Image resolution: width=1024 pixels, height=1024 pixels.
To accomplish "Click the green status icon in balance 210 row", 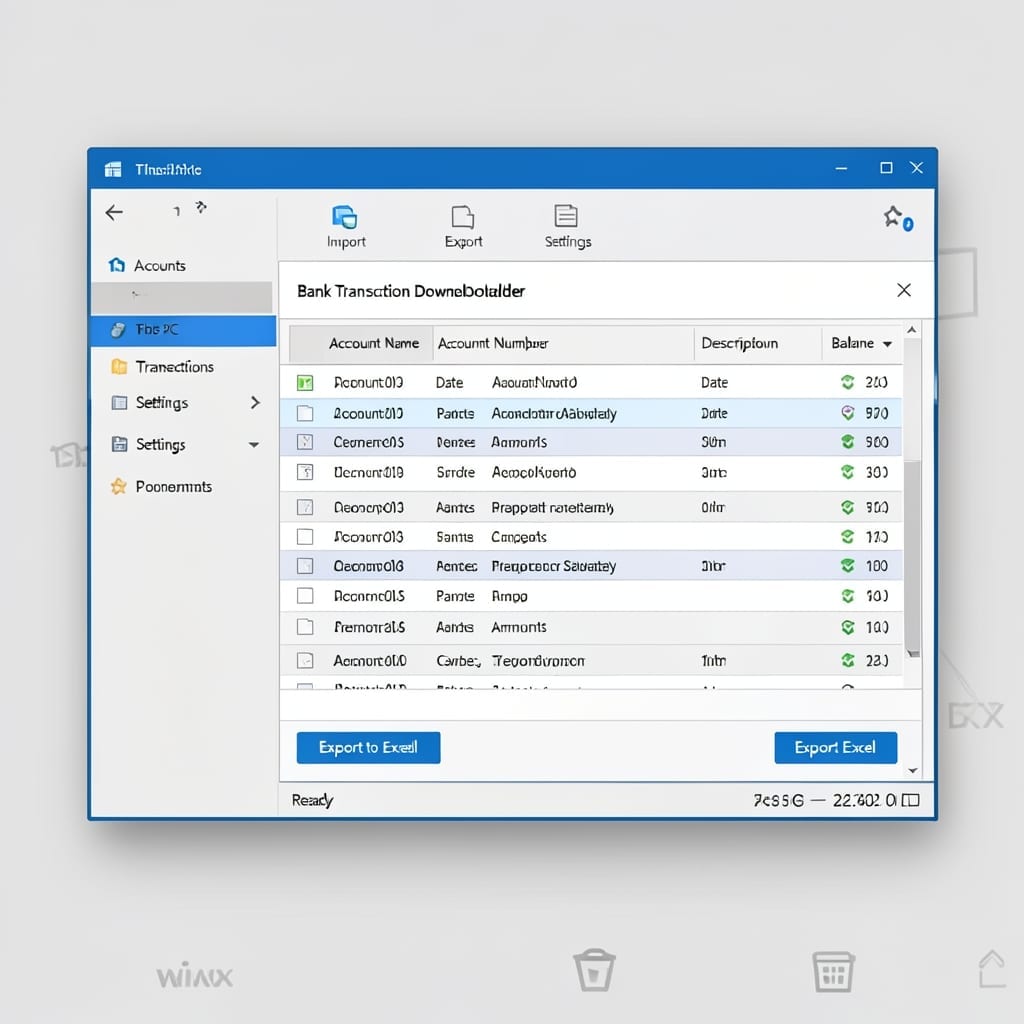I will [848, 382].
